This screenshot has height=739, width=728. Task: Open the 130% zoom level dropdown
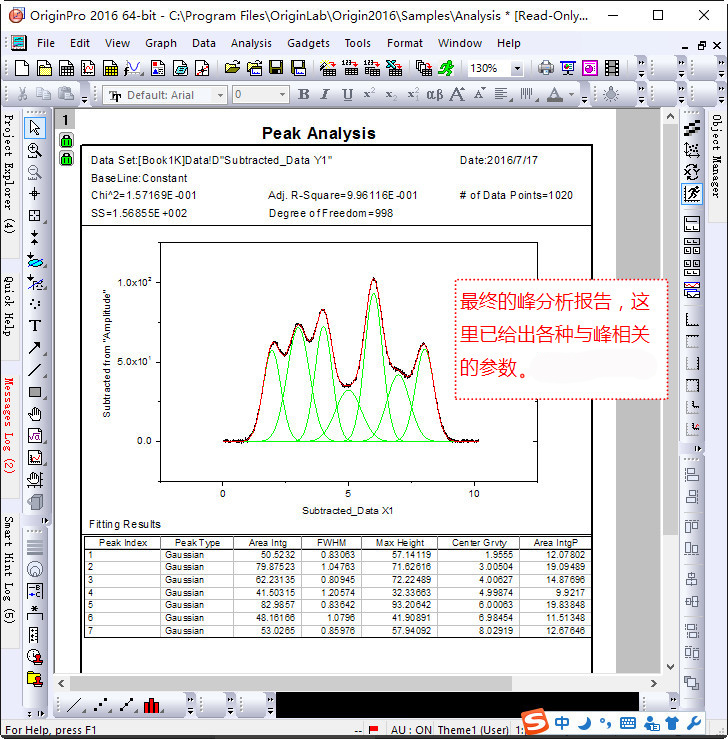tap(516, 69)
